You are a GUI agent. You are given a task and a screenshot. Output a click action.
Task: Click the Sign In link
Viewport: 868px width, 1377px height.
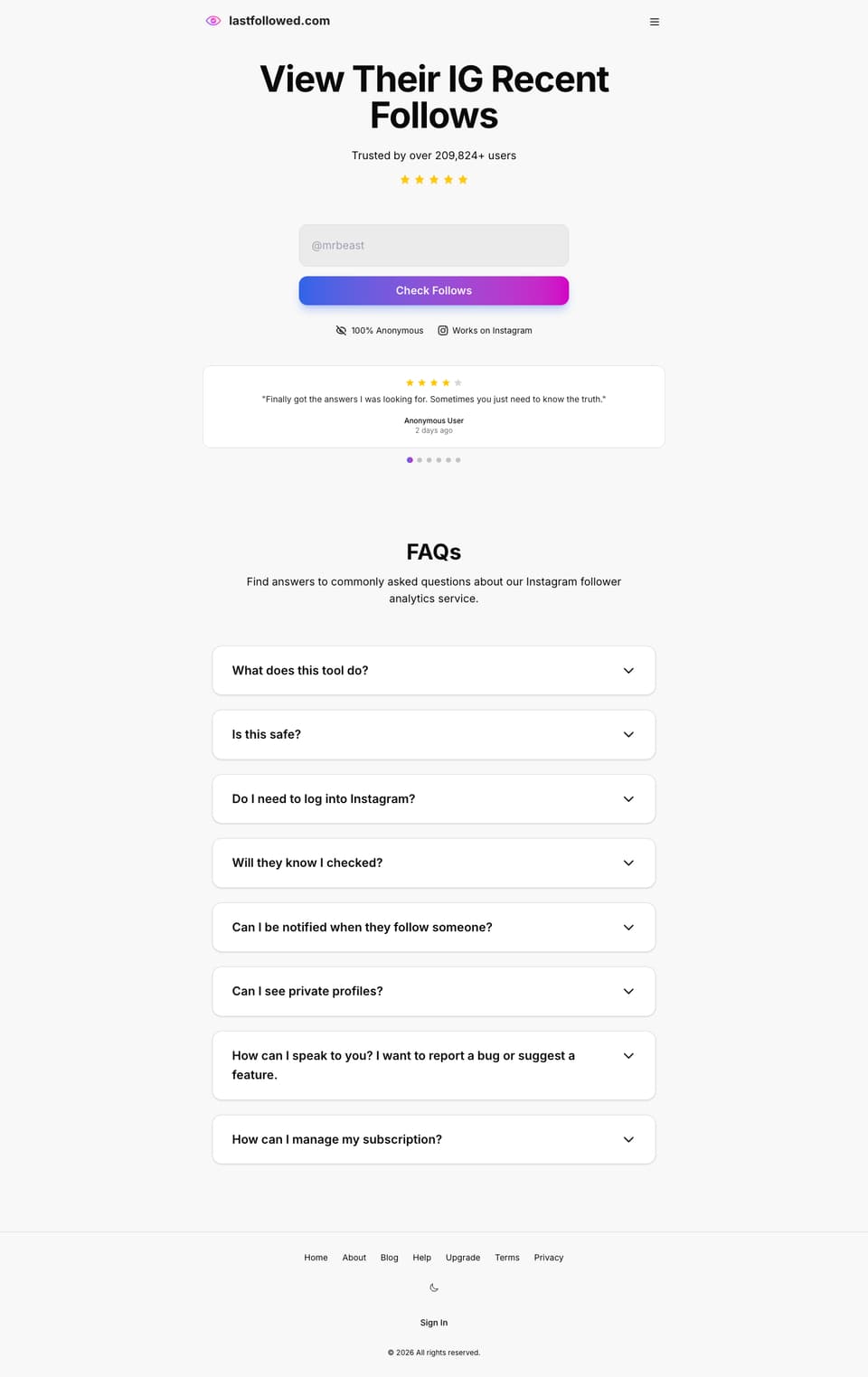pyautogui.click(x=434, y=1323)
